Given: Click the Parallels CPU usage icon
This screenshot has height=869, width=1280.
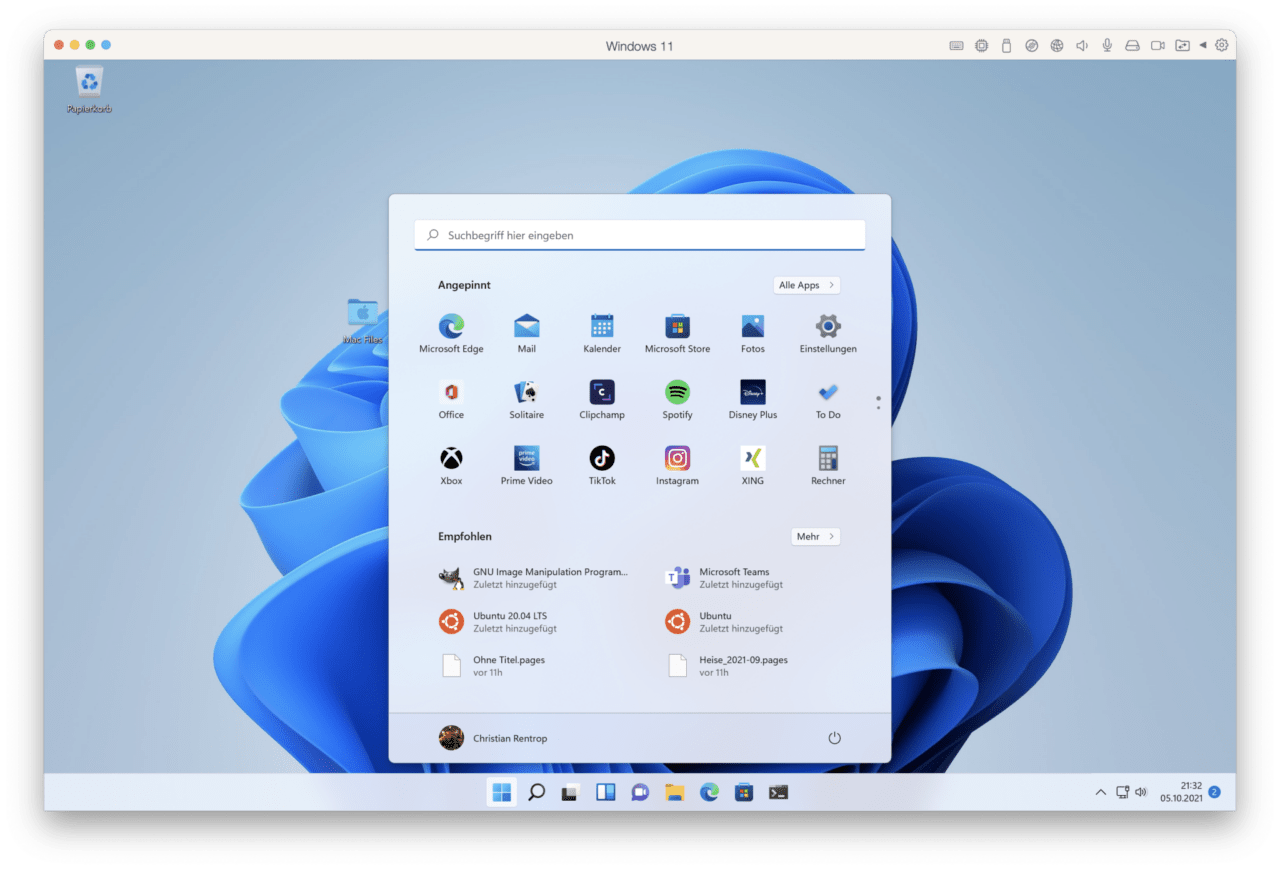Looking at the screenshot, I should [982, 45].
